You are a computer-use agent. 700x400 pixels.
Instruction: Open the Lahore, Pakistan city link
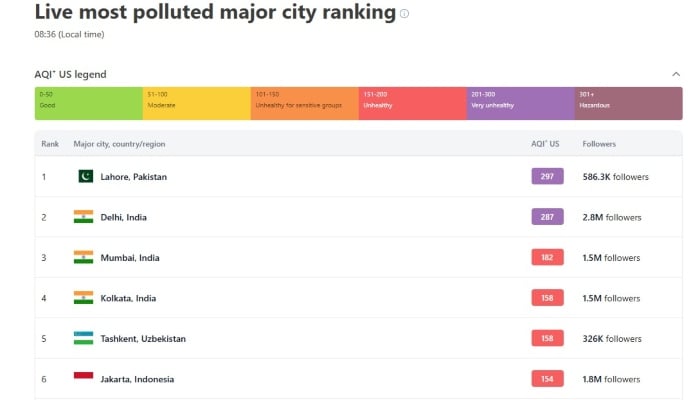[x=134, y=177]
